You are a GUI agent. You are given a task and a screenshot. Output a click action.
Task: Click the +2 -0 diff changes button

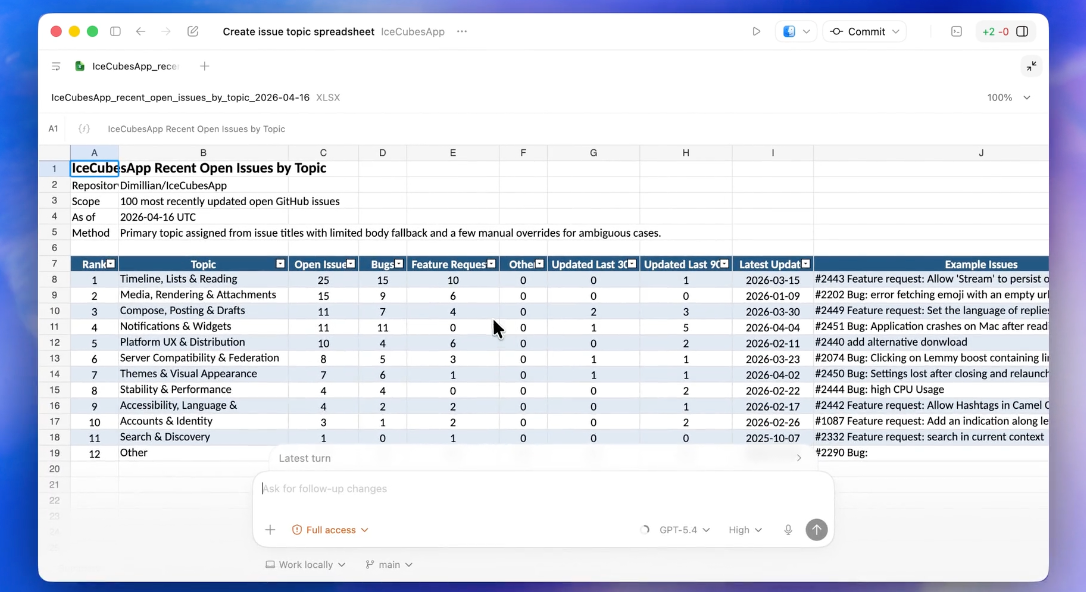[995, 32]
